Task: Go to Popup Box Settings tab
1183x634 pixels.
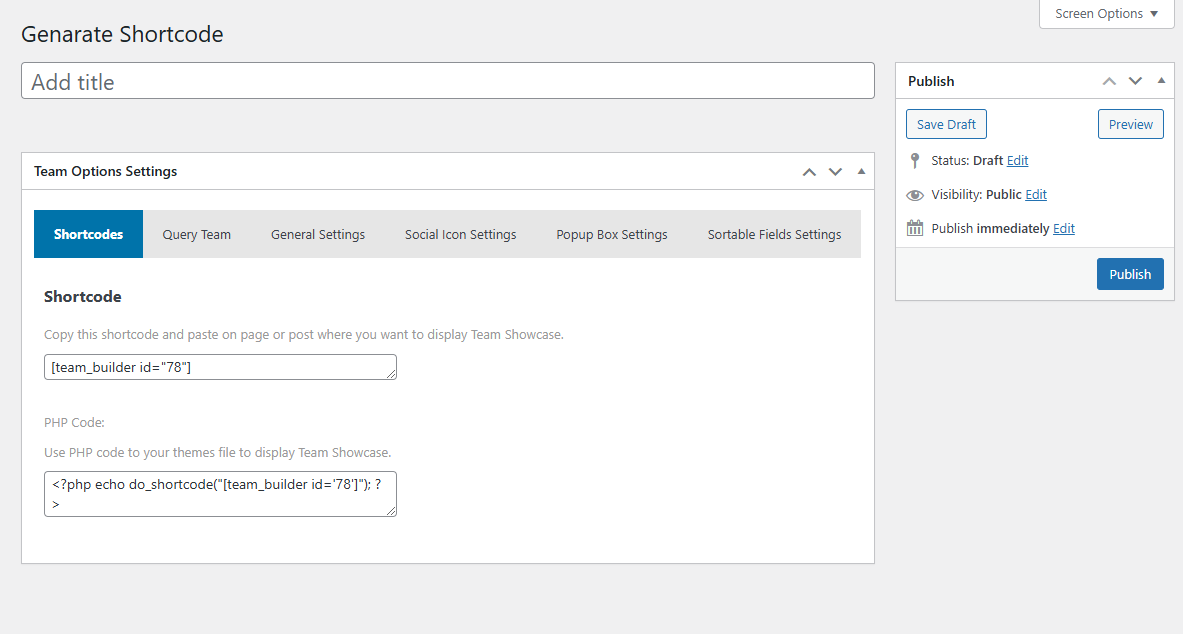Action: [612, 234]
